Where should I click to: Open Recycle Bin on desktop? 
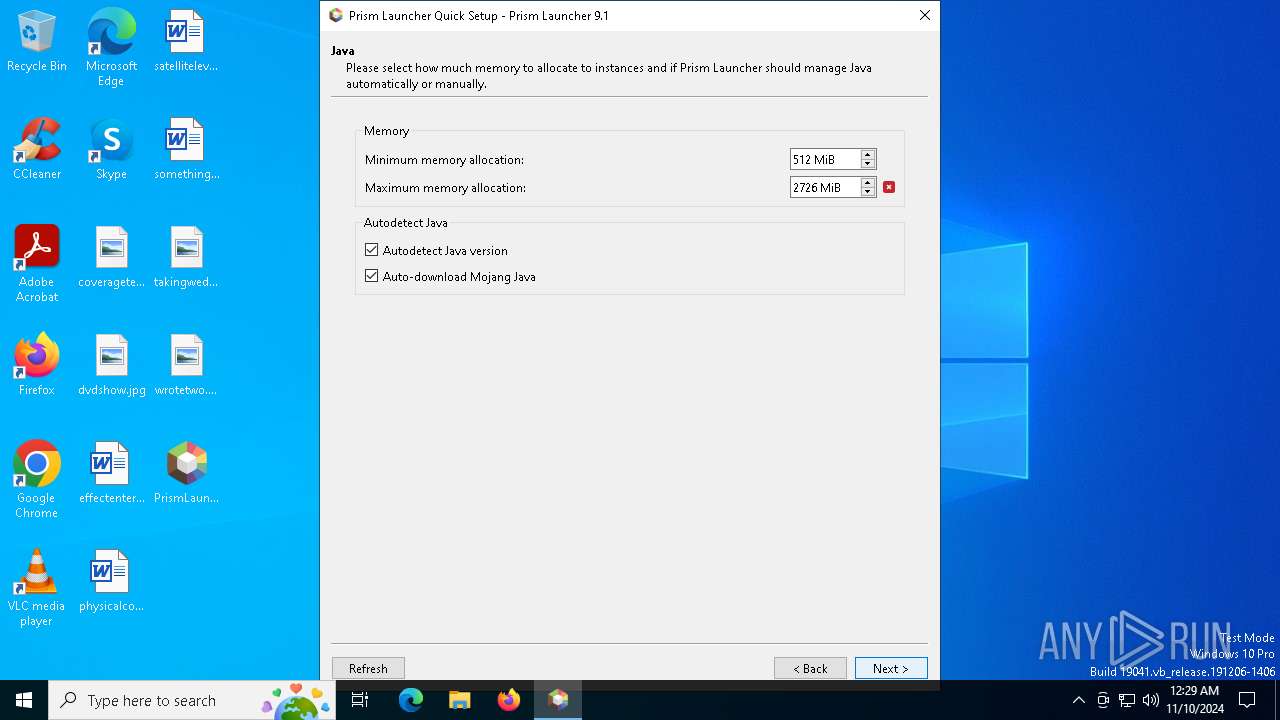pos(37,42)
